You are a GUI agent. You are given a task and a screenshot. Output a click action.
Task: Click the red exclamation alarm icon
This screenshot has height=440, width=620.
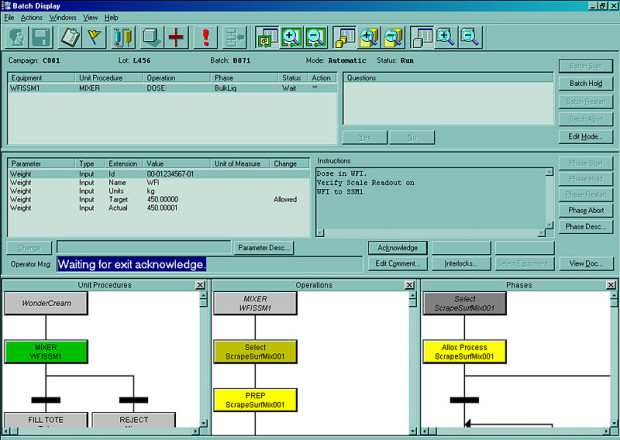[205, 38]
